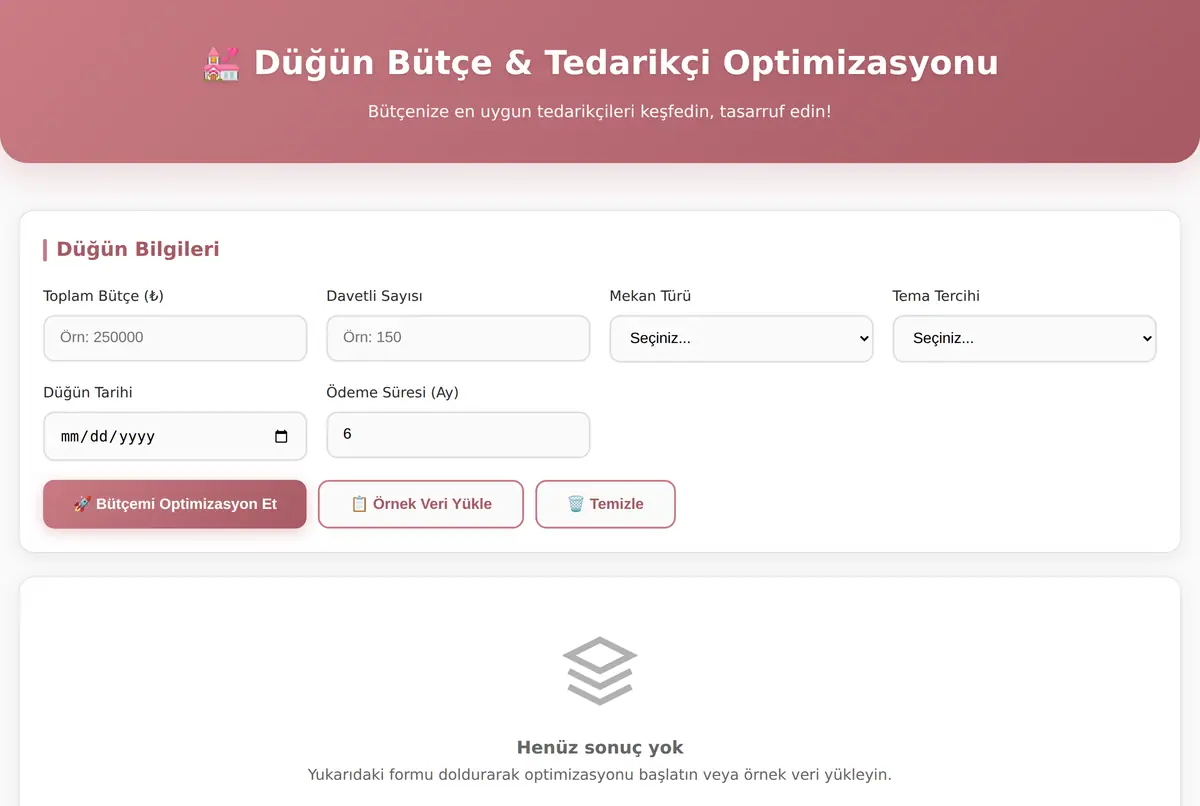Image resolution: width=1200 pixels, height=806 pixels.
Task: Click the Bütçemi Optimizasyon Et button
Action: (x=175, y=504)
